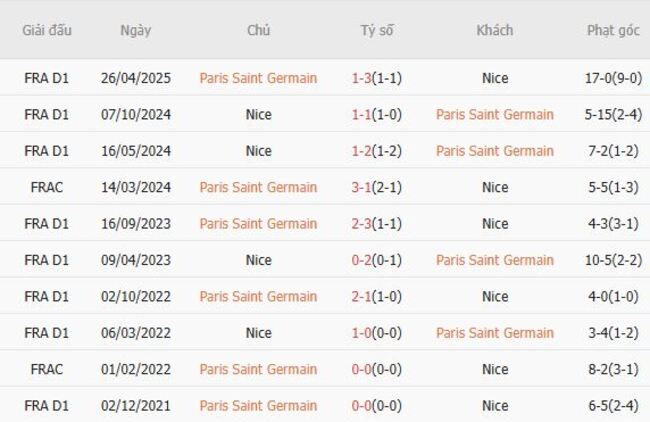Click the Paris Saint Germain link in the 09/04/2023 row
The height and width of the screenshot is (422, 650).
494,260
